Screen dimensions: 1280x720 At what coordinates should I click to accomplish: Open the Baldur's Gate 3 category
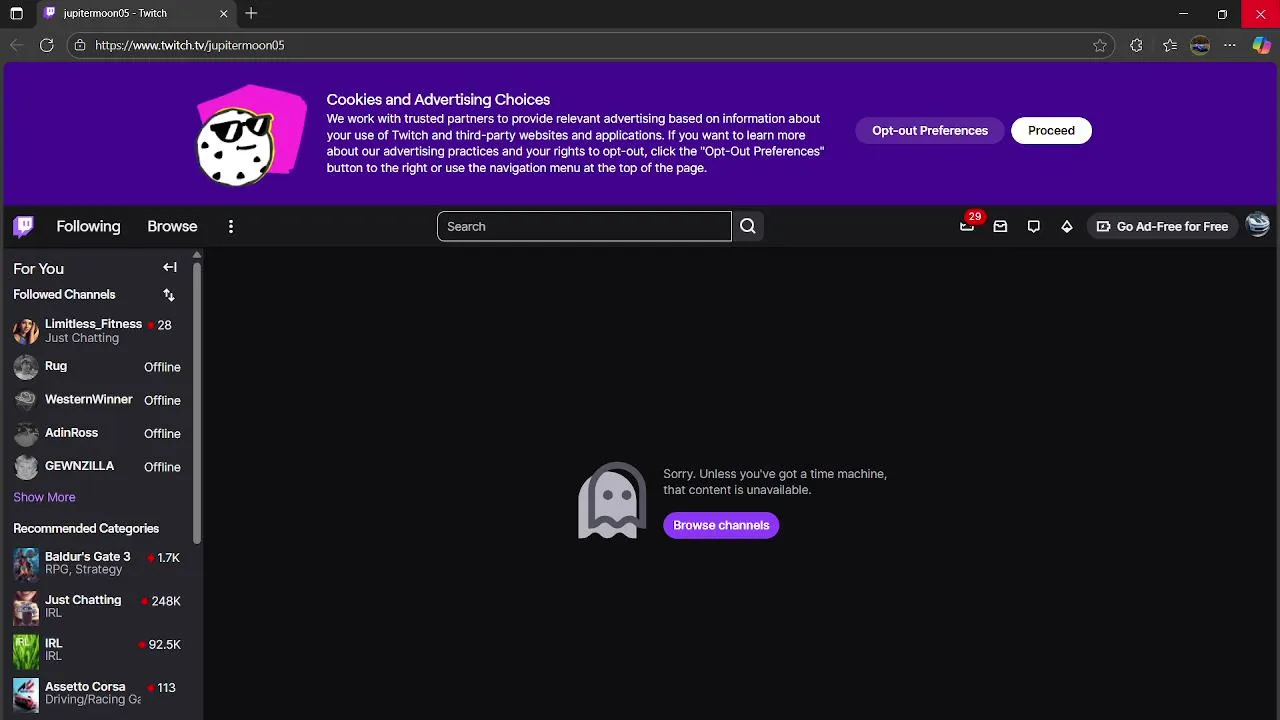point(87,556)
